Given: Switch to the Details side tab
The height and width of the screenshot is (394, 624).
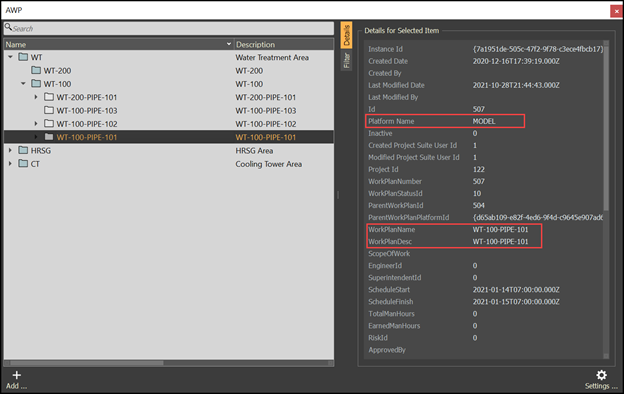Looking at the screenshot, I should (346, 35).
